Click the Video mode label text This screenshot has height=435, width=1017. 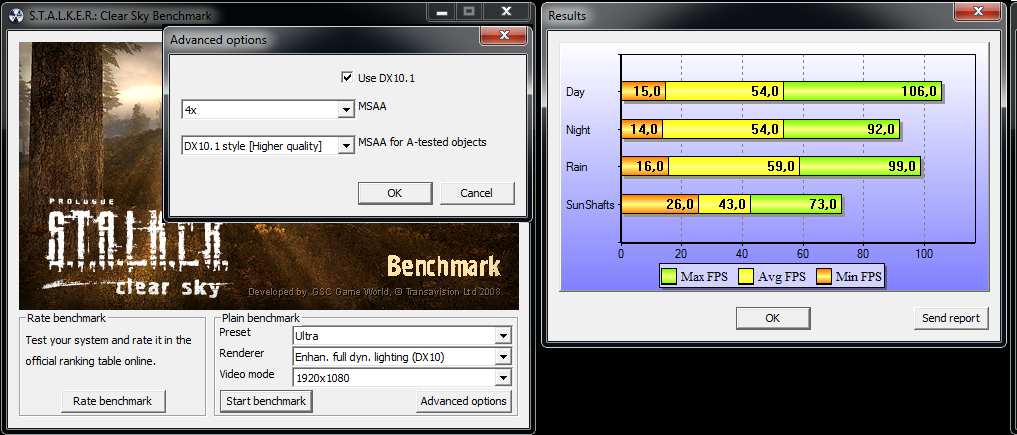[246, 374]
